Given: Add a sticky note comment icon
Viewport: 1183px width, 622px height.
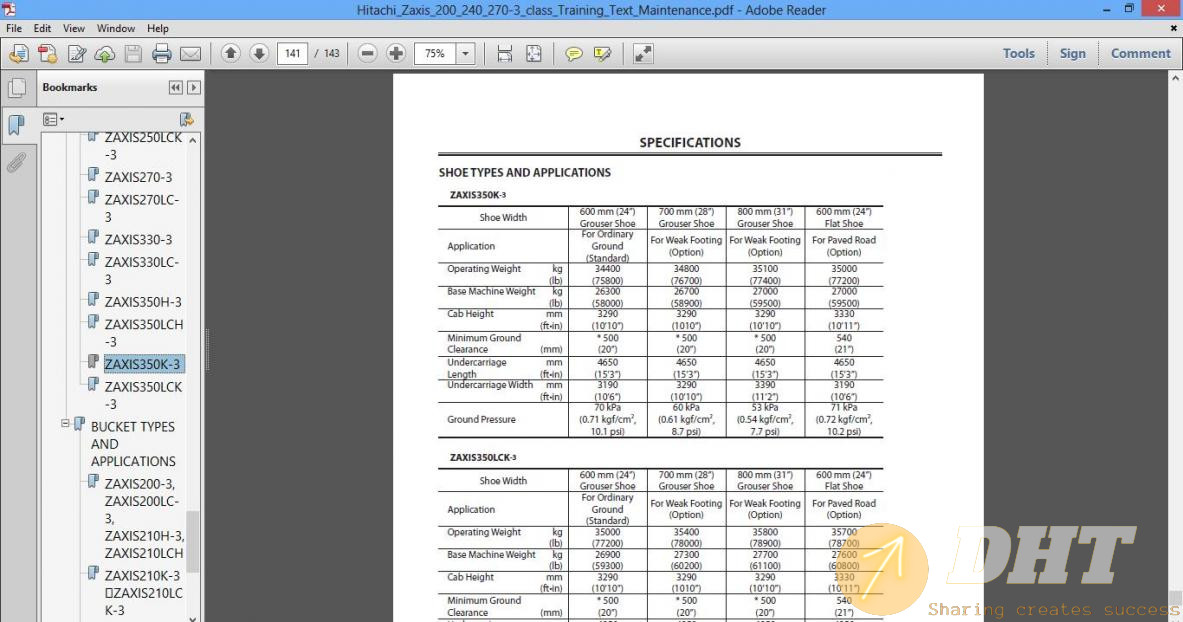Looking at the screenshot, I should coord(573,54).
